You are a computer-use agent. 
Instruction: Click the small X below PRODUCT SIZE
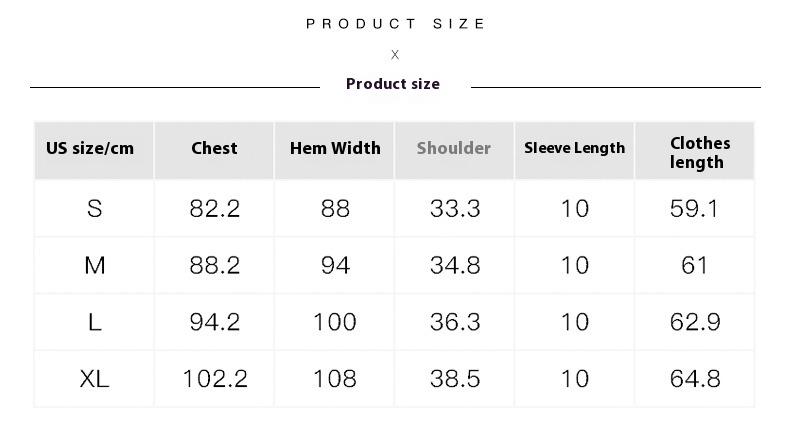tap(395, 54)
